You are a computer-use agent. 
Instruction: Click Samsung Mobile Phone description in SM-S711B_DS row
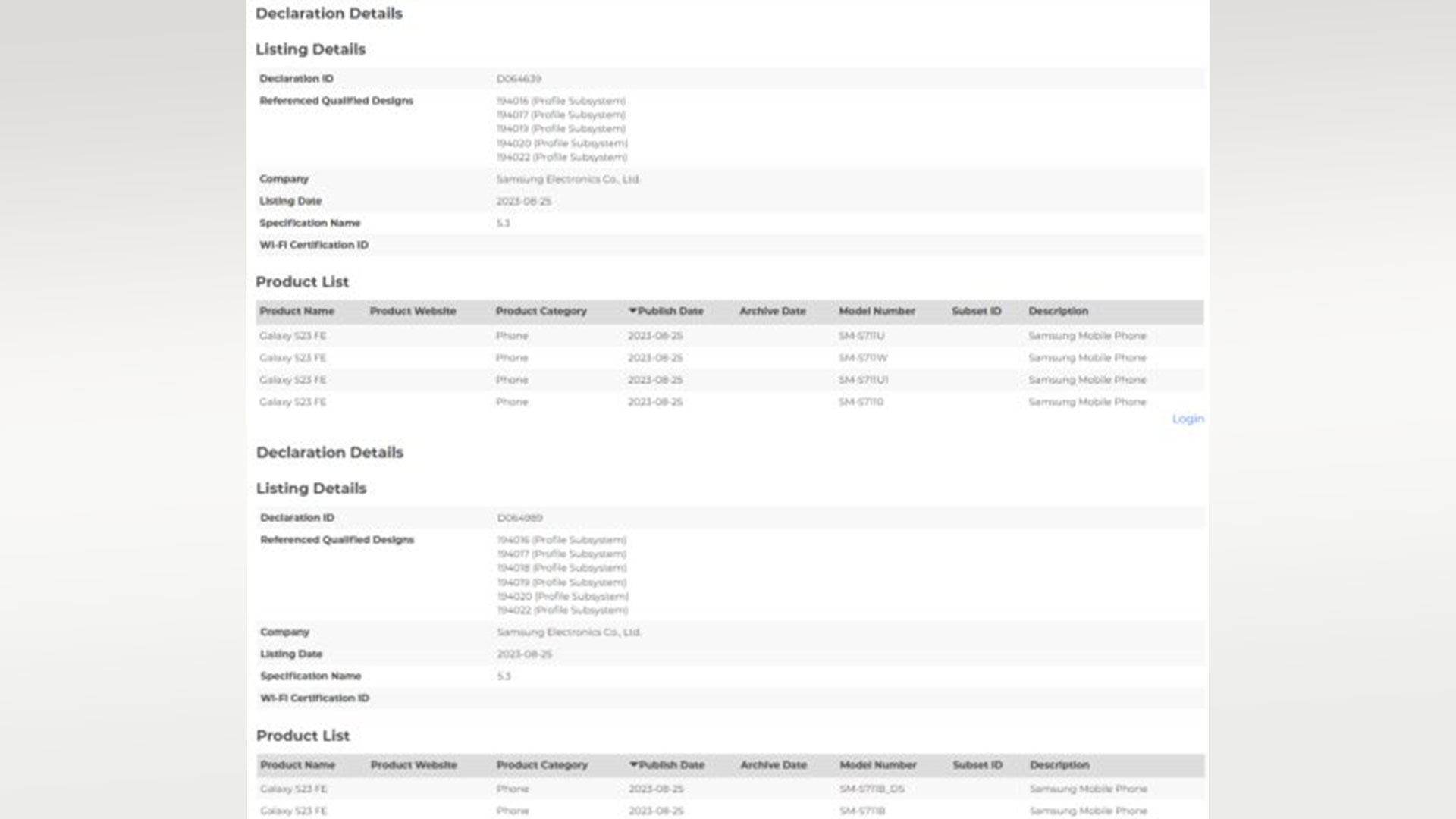point(1088,789)
